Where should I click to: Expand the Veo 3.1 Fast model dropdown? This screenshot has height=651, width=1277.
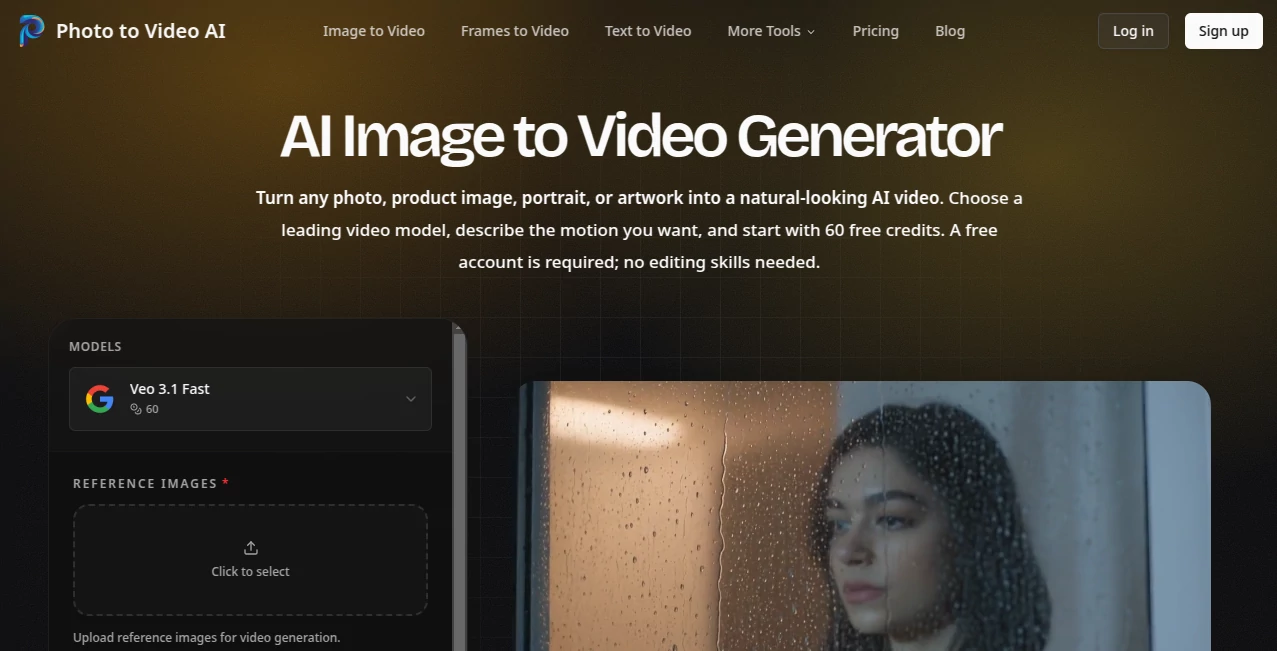[250, 399]
